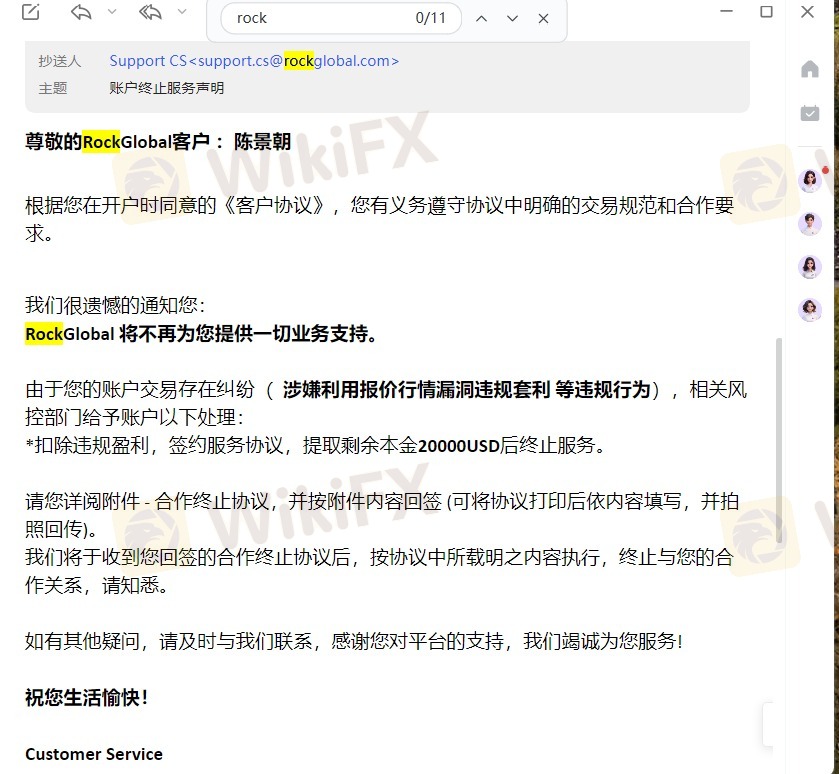Select the third avatar in sidebar
839x774 pixels.
click(x=810, y=267)
